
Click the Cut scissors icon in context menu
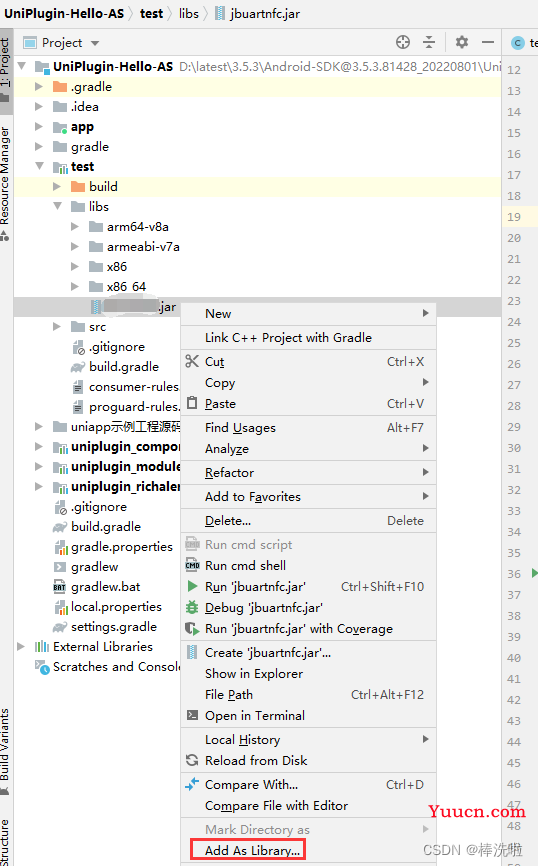pos(192,361)
